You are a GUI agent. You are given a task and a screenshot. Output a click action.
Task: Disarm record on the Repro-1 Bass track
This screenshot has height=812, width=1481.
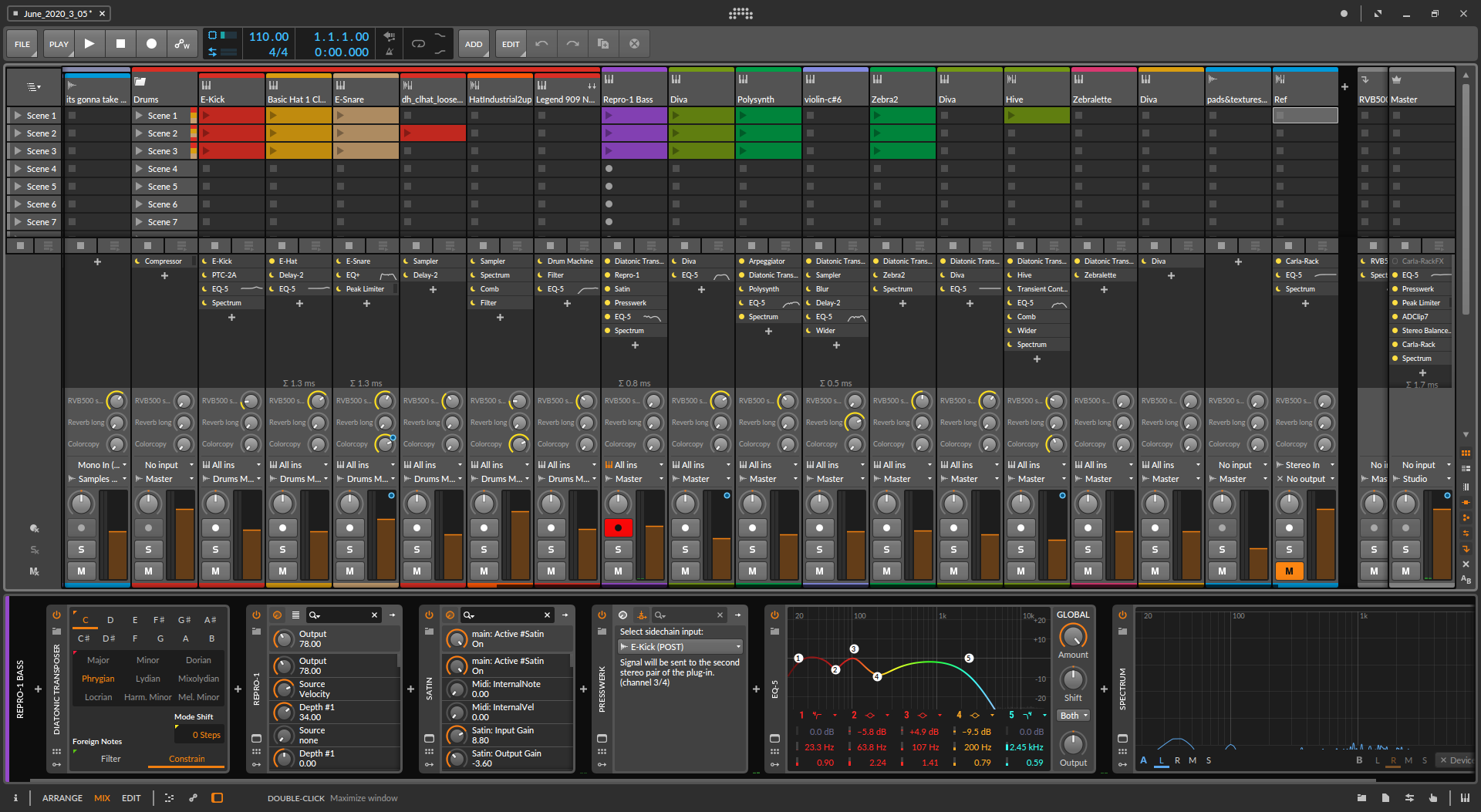[x=618, y=527]
